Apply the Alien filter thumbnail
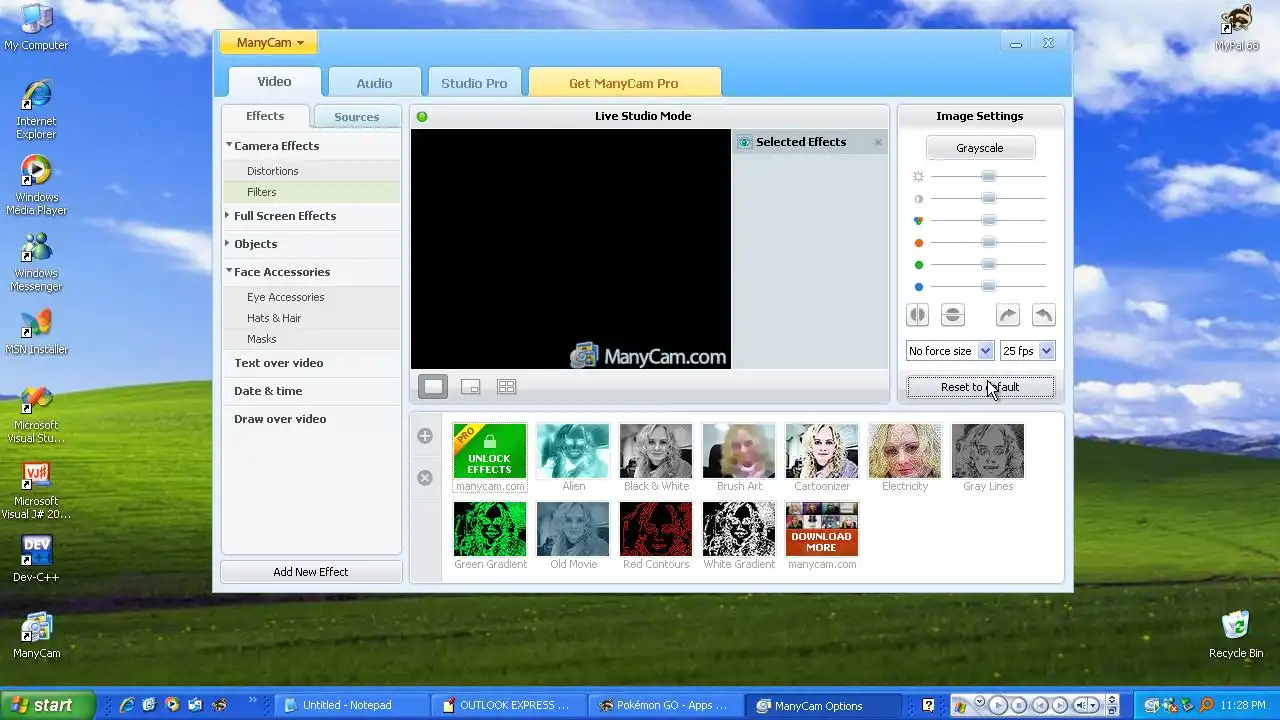This screenshot has width=1280, height=720. [x=573, y=451]
